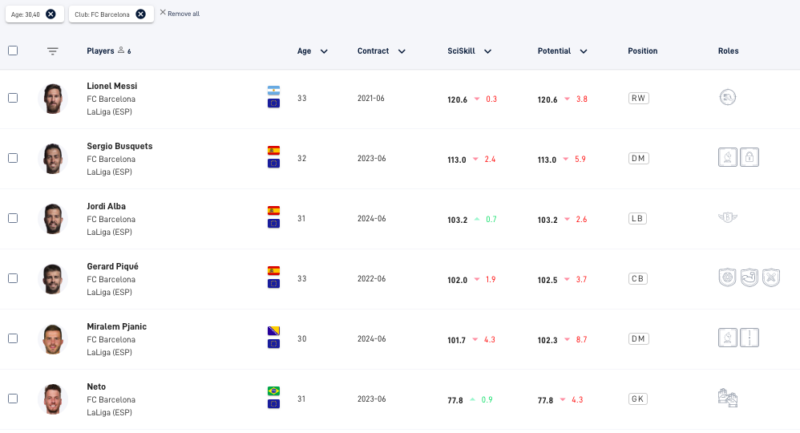Select the Lionel Messi row checkbox
800x433 pixels.
point(13,98)
